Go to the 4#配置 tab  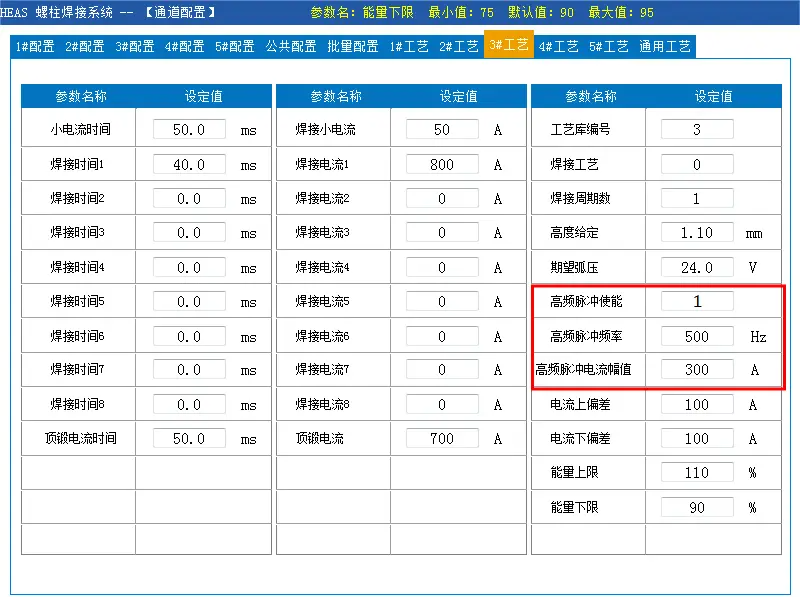click(x=184, y=46)
